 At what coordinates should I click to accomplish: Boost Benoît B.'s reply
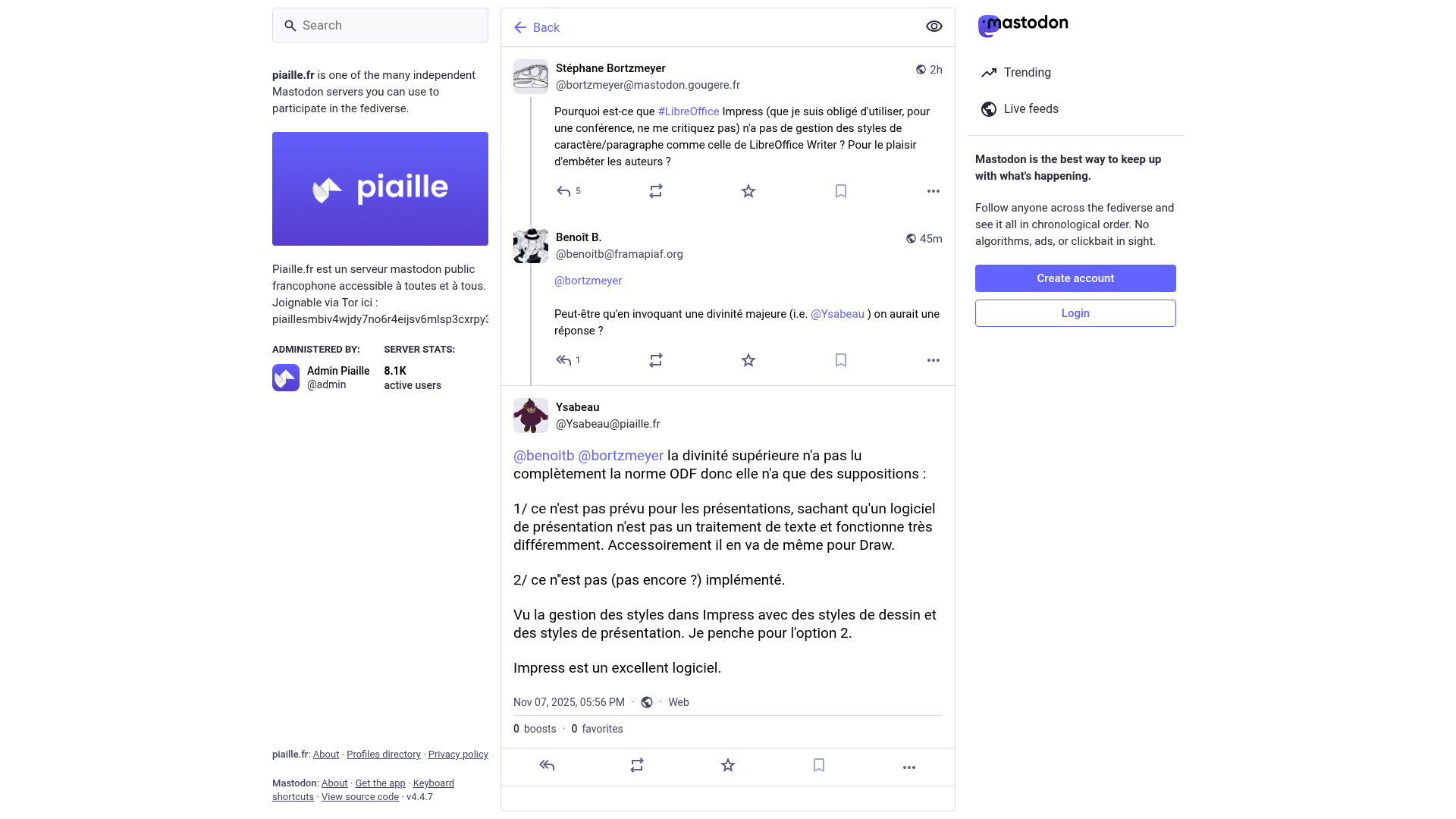coord(656,360)
